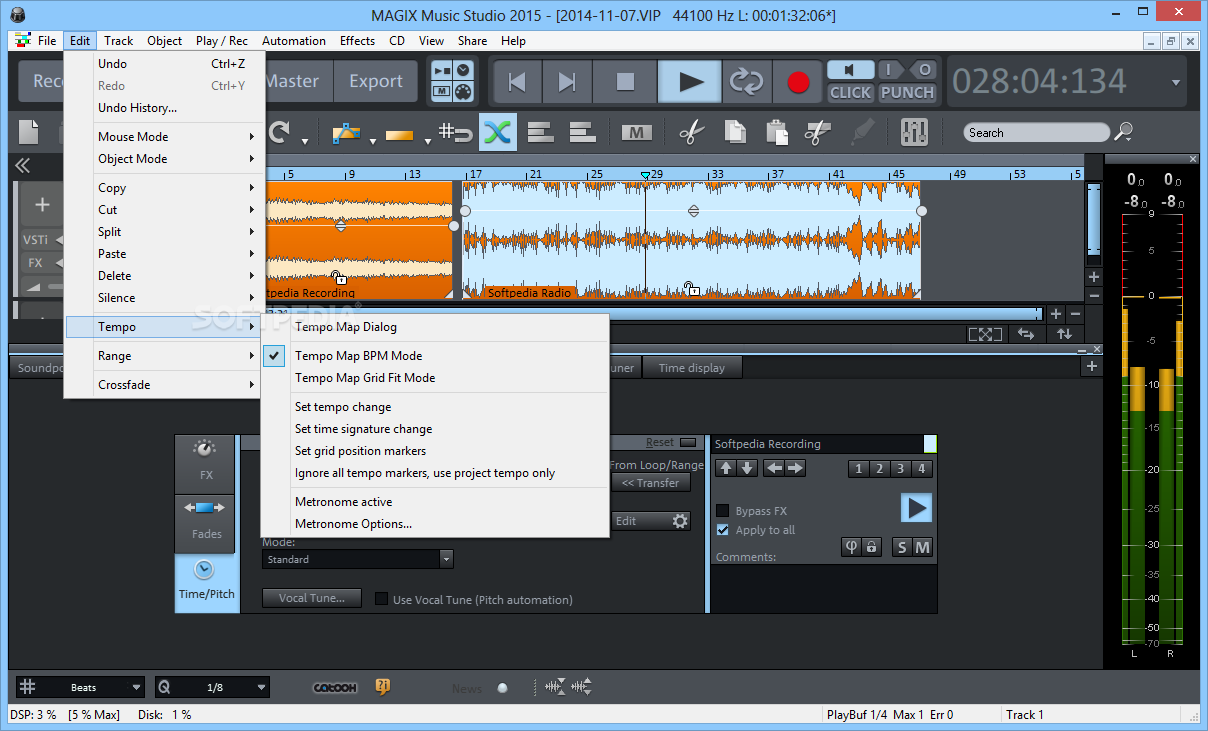The width and height of the screenshot is (1208, 731).
Task: Jump to project end in transport
Action: pyautogui.click(x=567, y=82)
